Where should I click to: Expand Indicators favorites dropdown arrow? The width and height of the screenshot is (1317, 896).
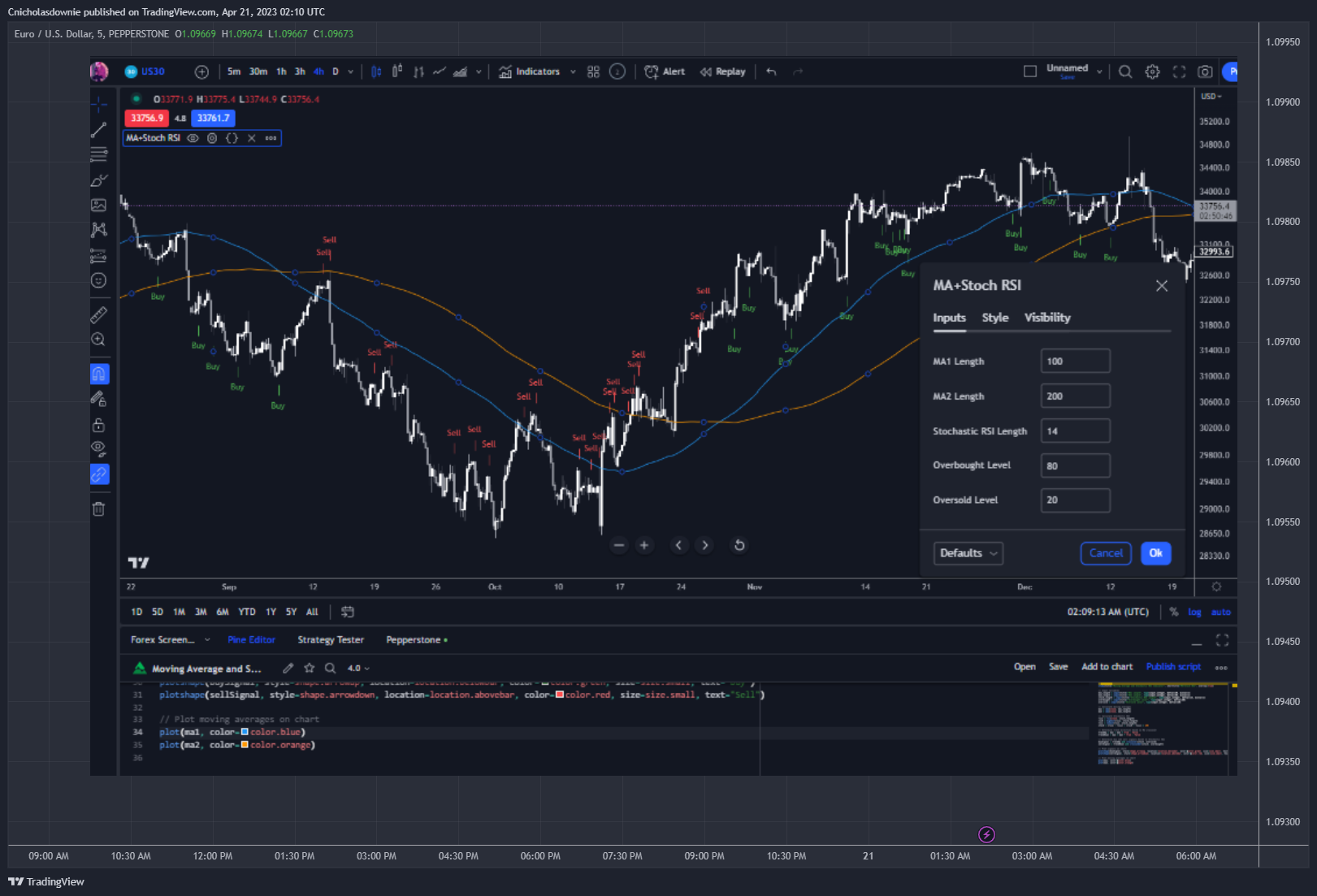point(573,71)
